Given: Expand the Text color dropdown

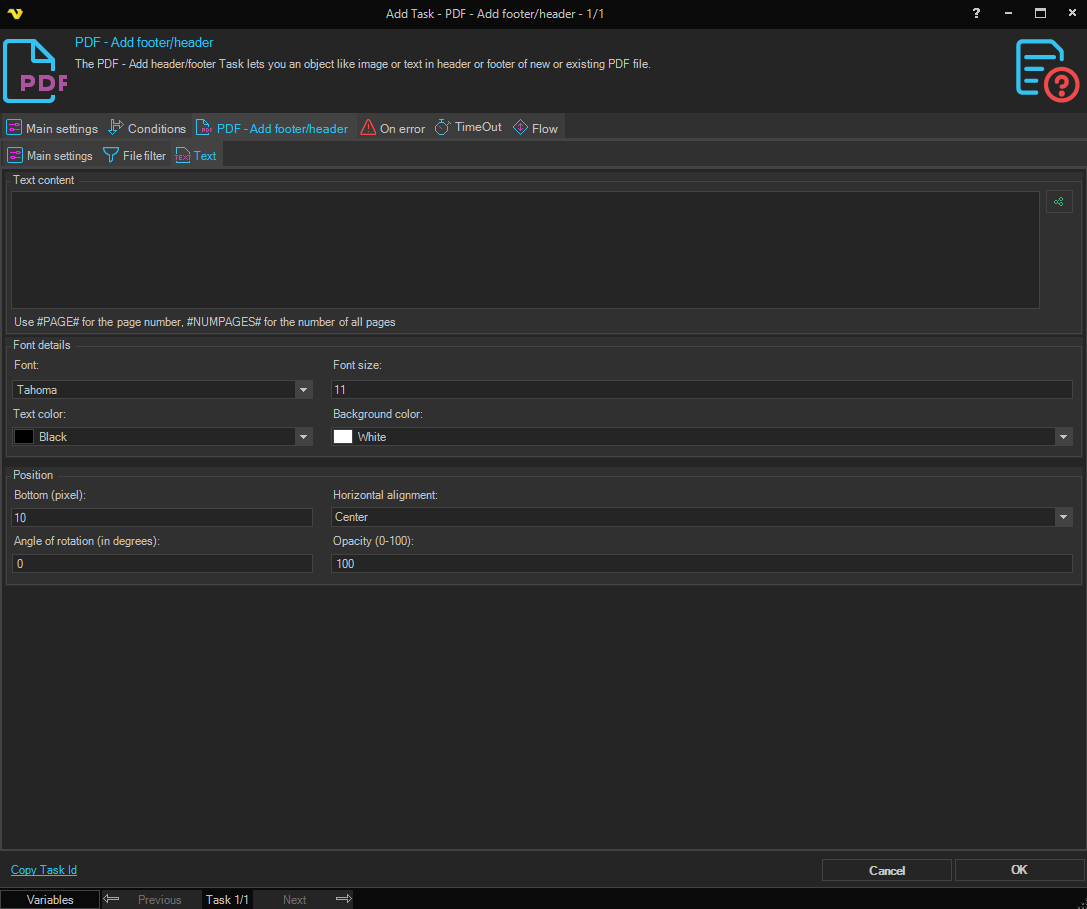Looking at the screenshot, I should point(303,437).
